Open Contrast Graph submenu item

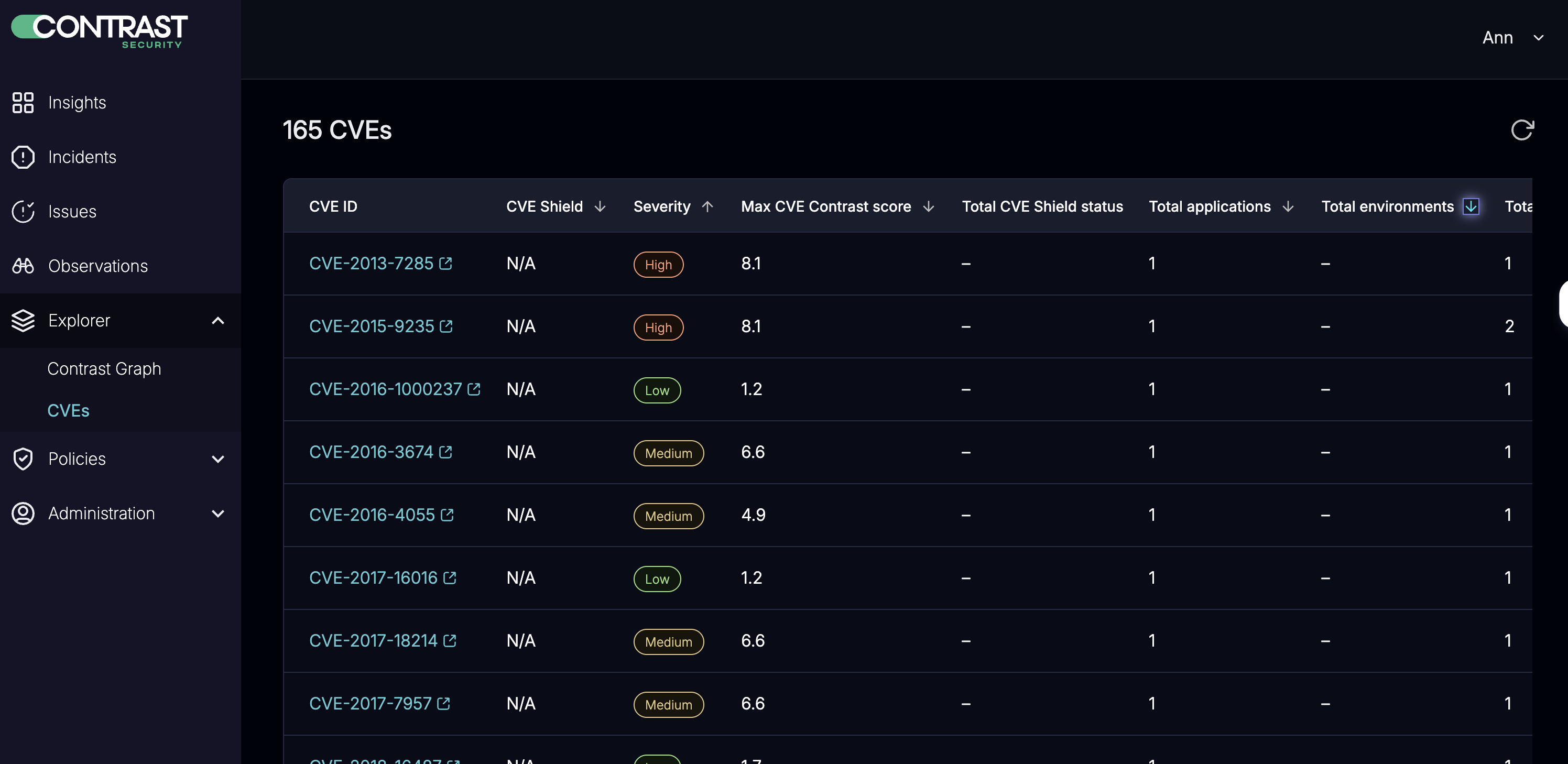coord(104,368)
